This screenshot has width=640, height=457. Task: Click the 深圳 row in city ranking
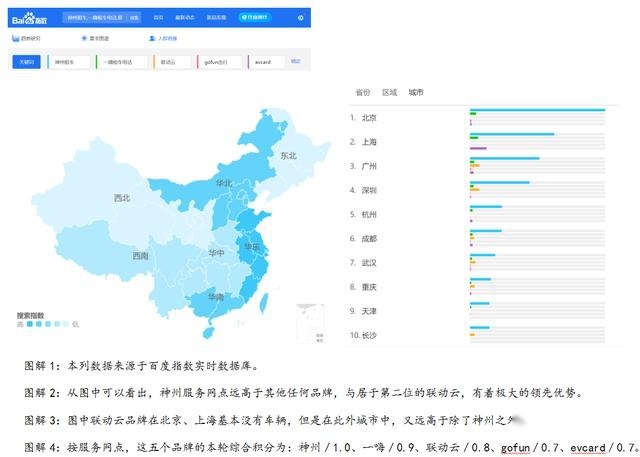coord(478,190)
